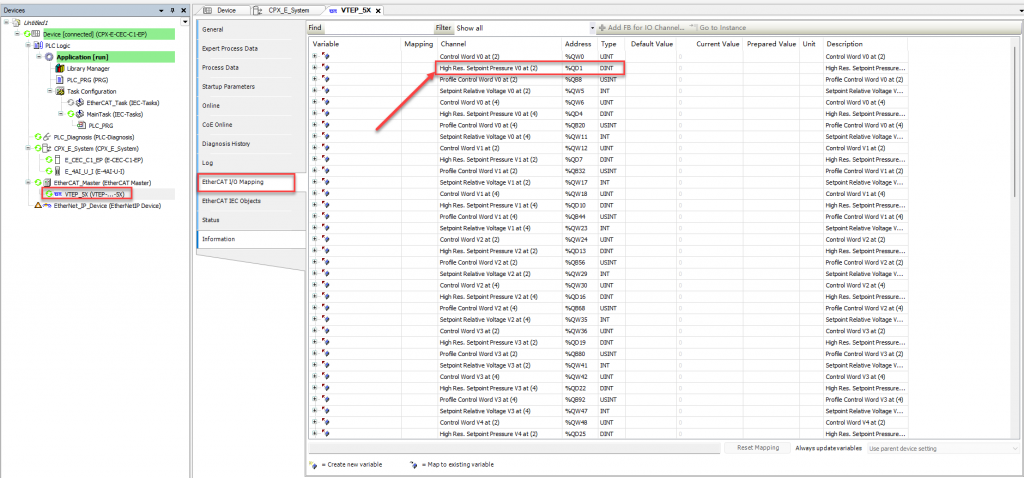The image size is (1024, 478).
Task: Collapse the Task Configuration node
Action: point(50,91)
